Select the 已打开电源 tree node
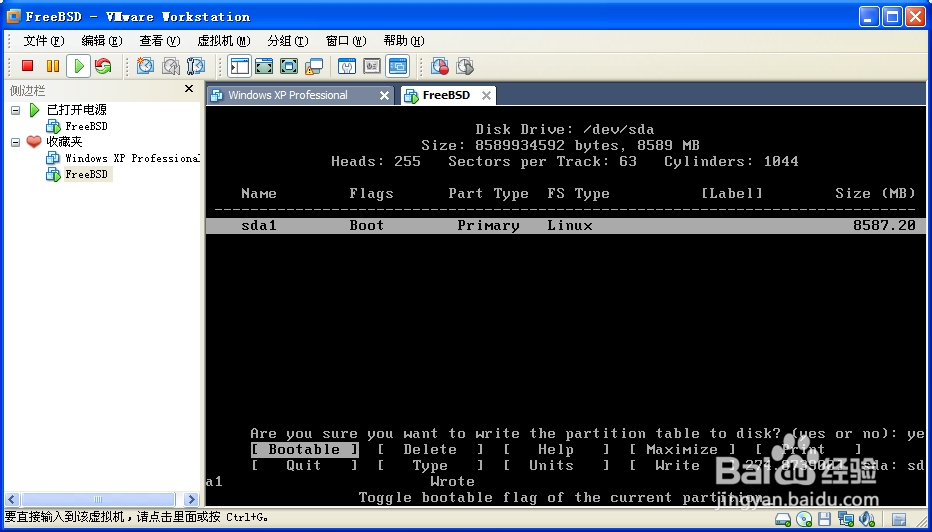The width and height of the screenshot is (932, 532). (x=77, y=110)
